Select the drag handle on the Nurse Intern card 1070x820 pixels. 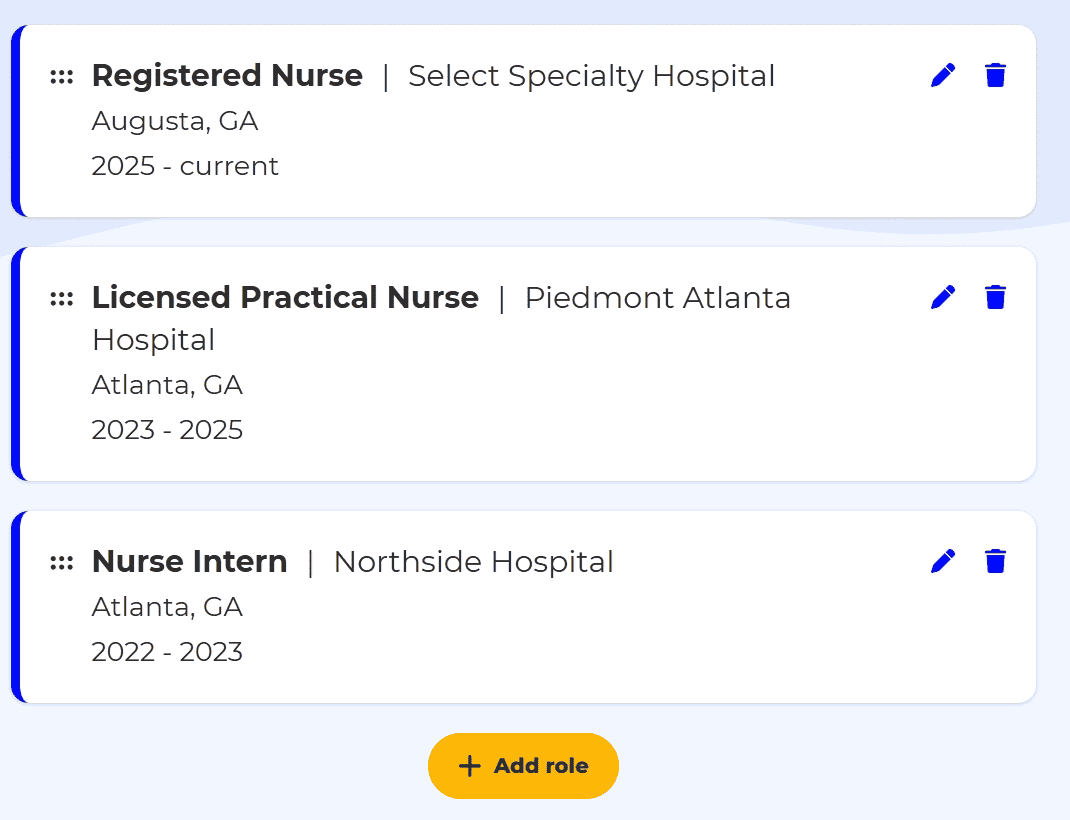click(x=62, y=561)
